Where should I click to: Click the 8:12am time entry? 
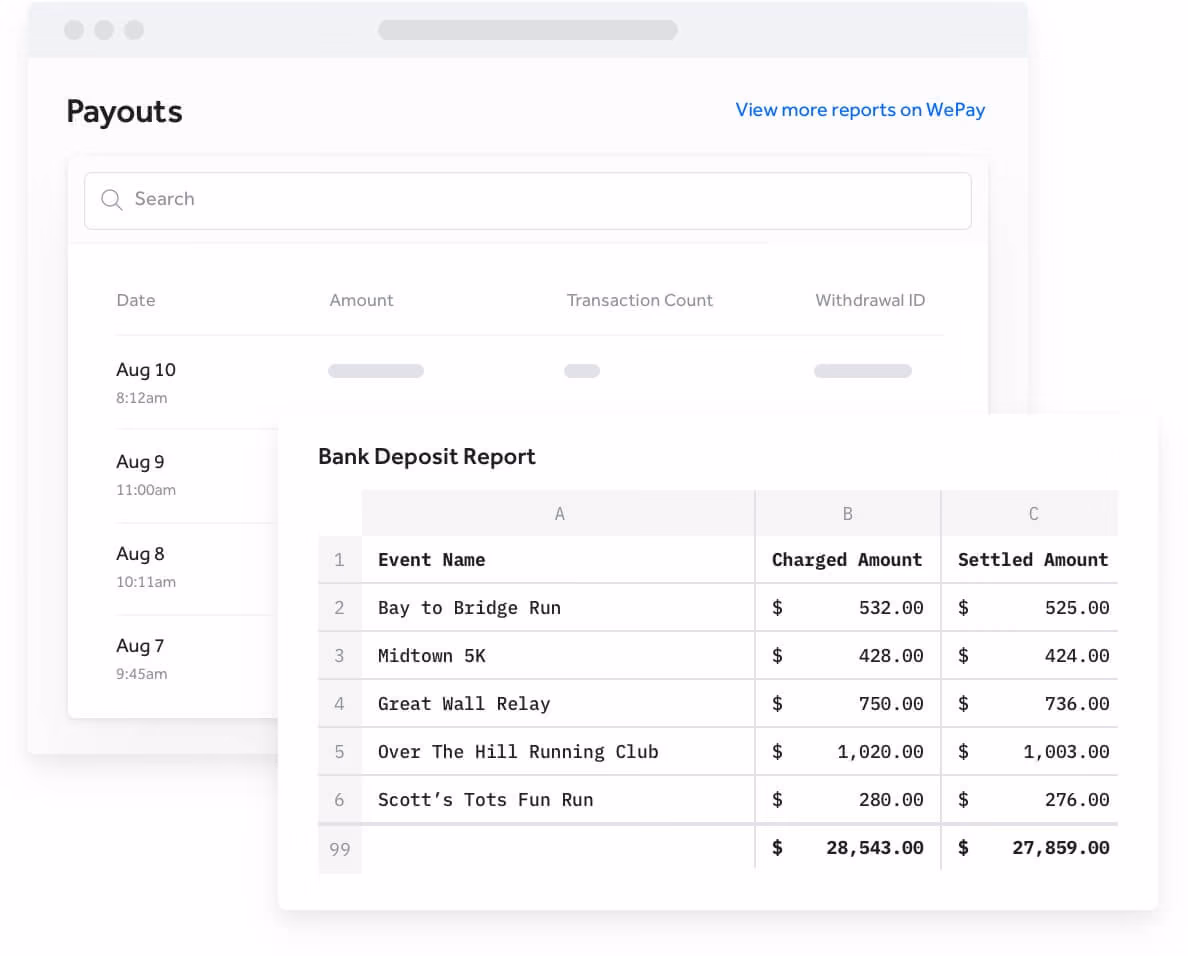[x=142, y=398]
